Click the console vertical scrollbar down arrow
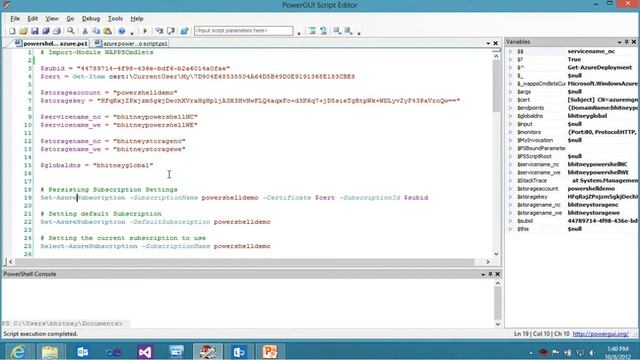 tap(498, 324)
